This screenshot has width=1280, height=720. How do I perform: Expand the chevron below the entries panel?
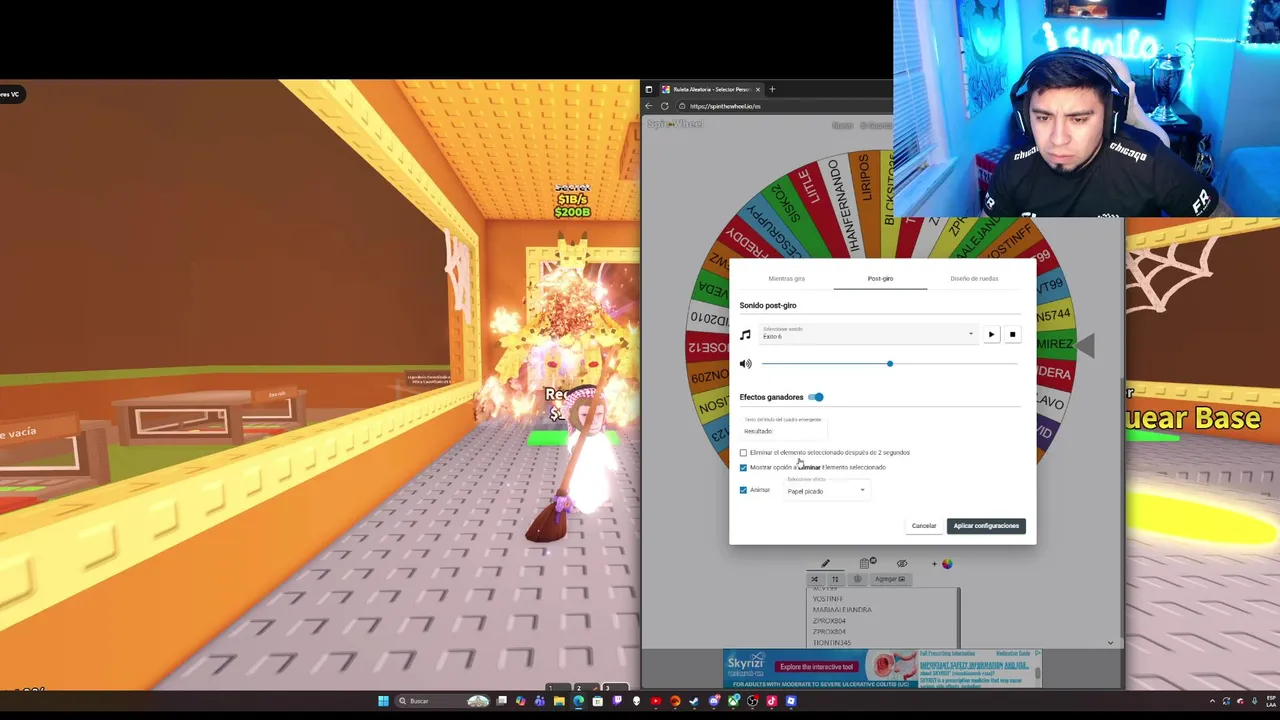coord(1110,643)
